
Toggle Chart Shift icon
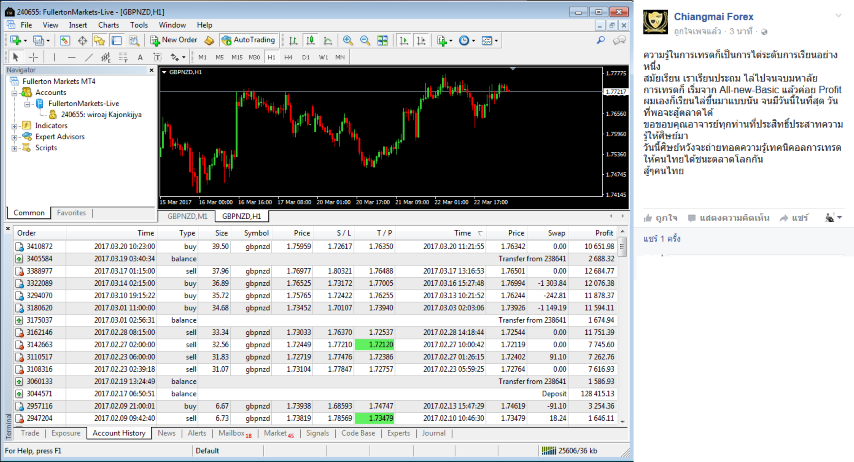421,40
